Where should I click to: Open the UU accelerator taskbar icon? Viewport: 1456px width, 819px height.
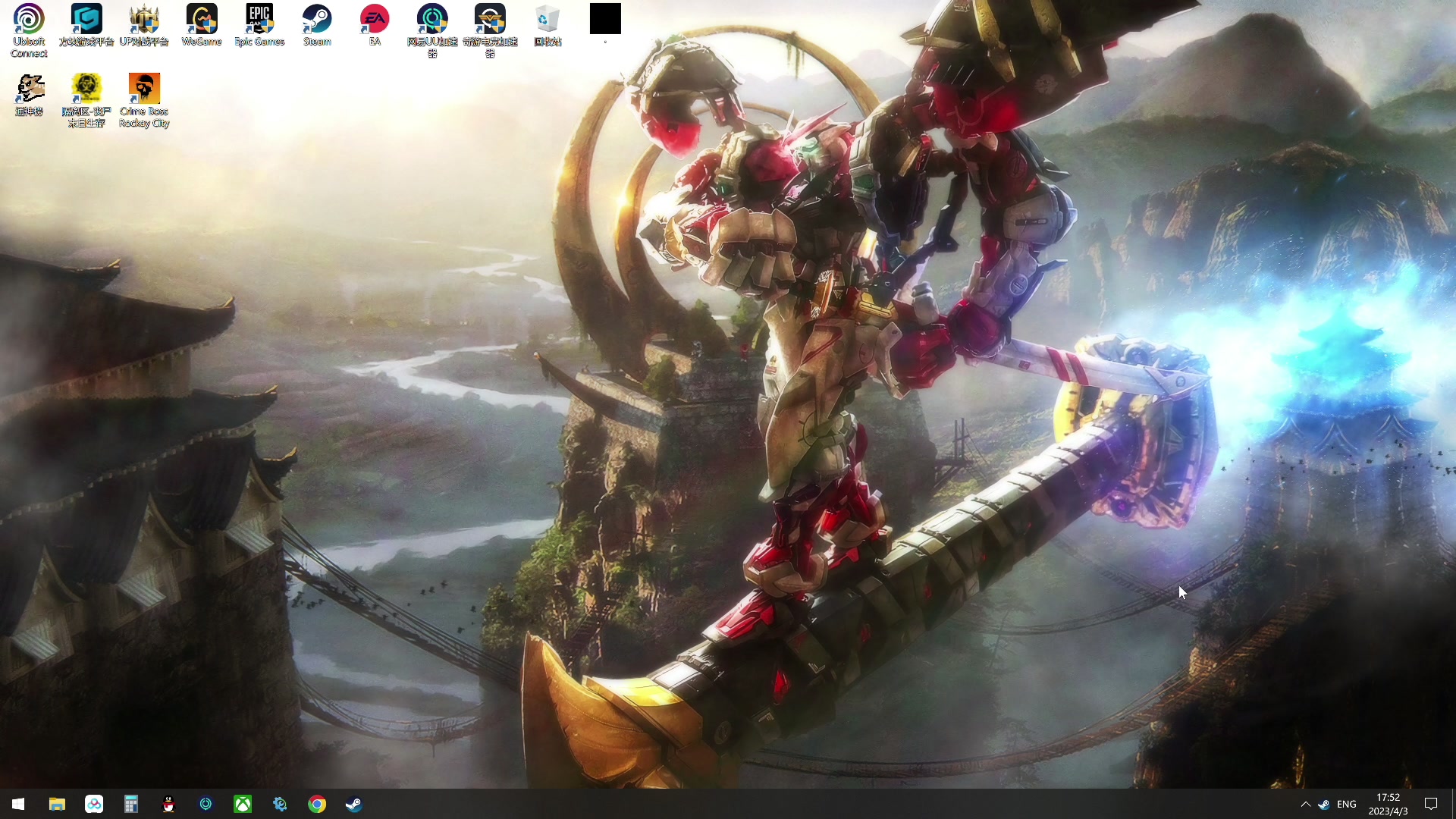pyautogui.click(x=206, y=804)
